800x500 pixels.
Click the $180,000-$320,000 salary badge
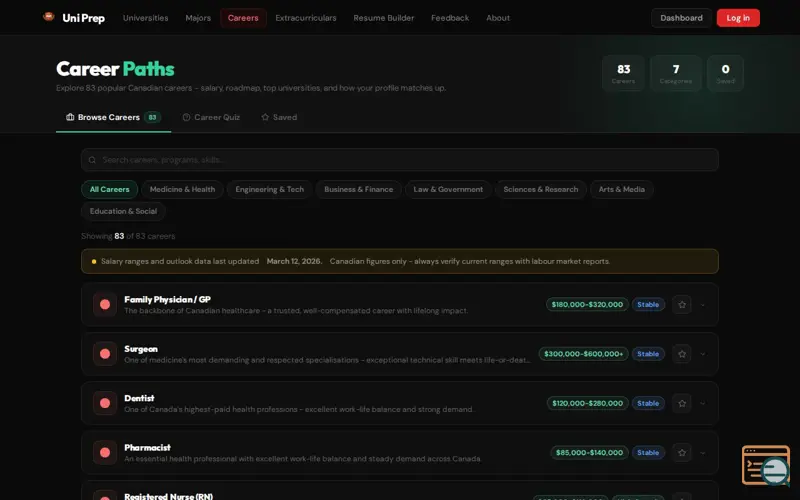[x=587, y=305]
